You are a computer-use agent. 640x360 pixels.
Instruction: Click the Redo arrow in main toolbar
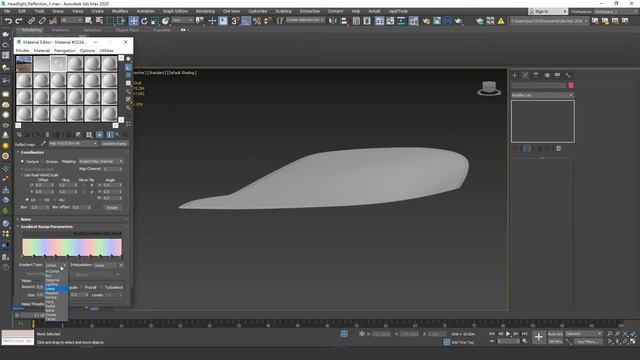click(x=19, y=21)
